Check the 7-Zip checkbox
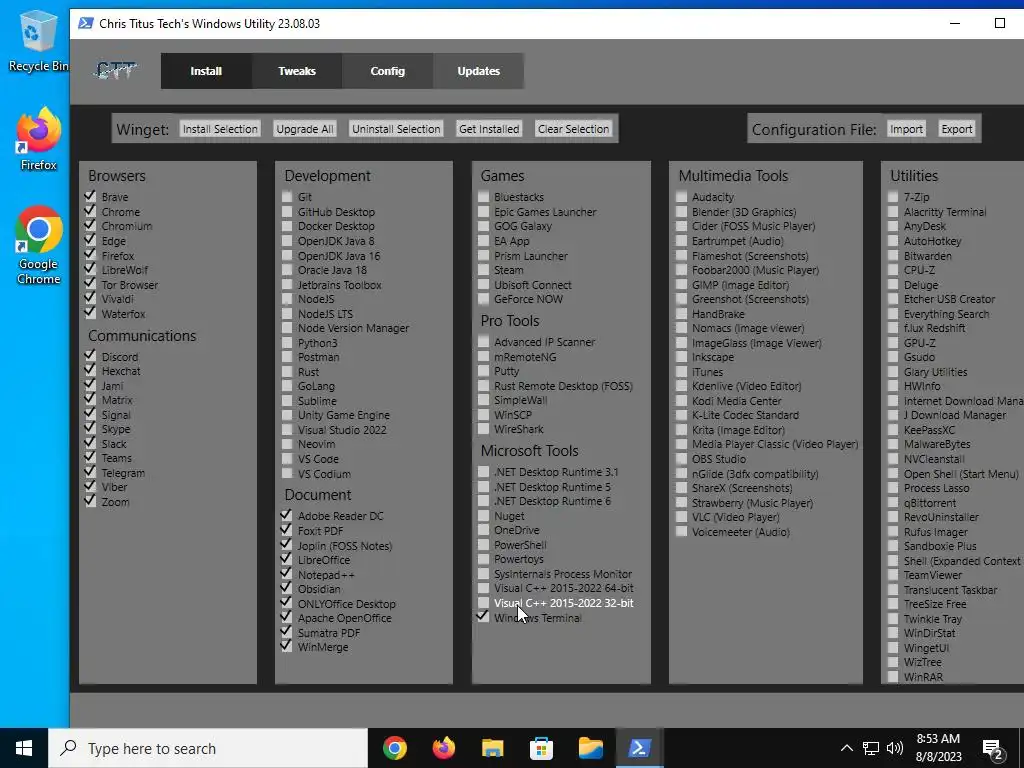Image resolution: width=1024 pixels, height=768 pixels. [893, 196]
